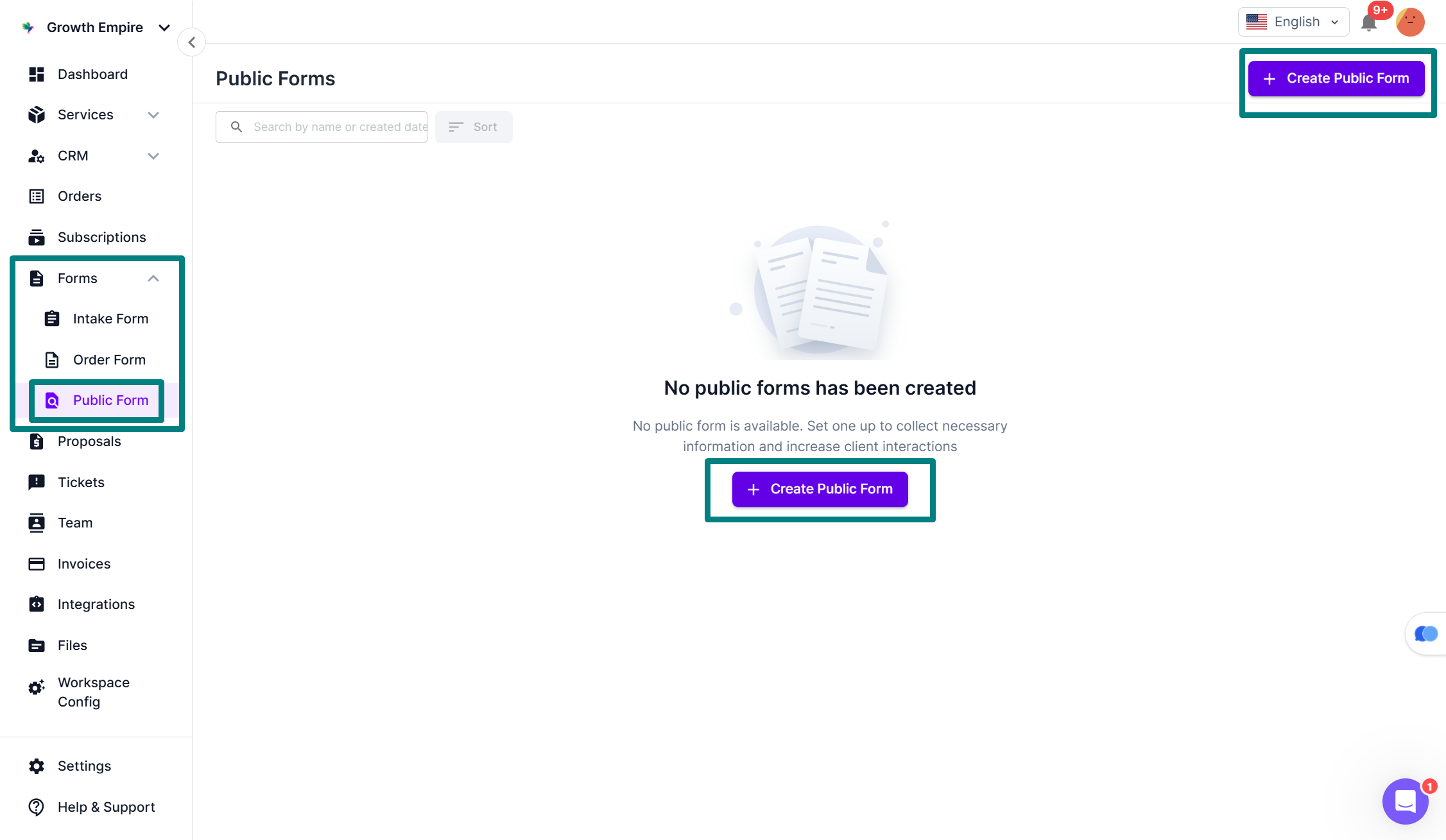Click the user avatar in top bar
The width and height of the screenshot is (1446, 840).
click(x=1409, y=22)
